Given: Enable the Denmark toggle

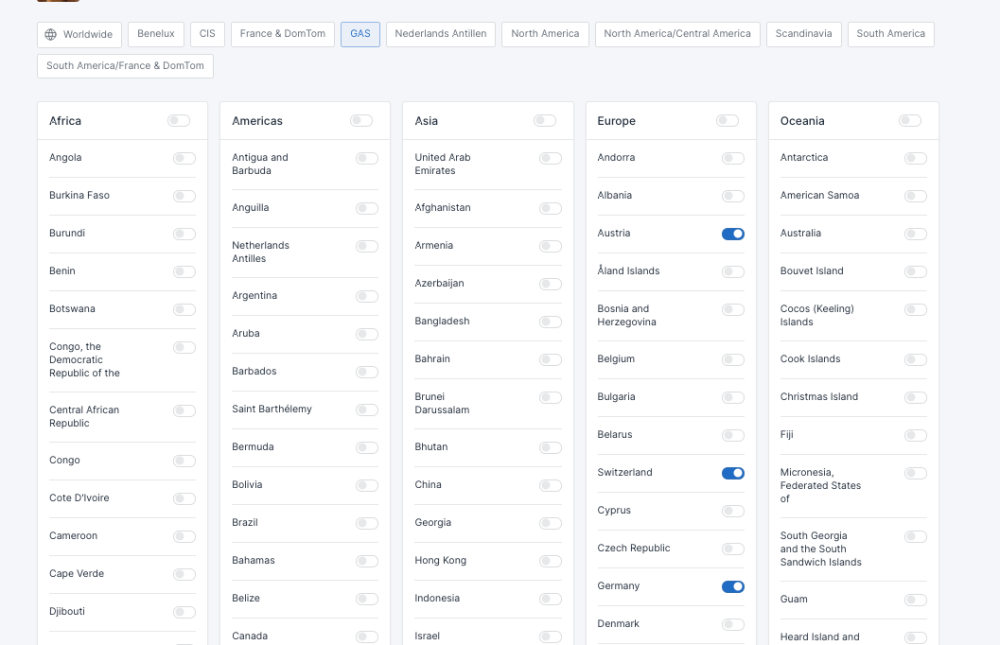Looking at the screenshot, I should (x=733, y=625).
